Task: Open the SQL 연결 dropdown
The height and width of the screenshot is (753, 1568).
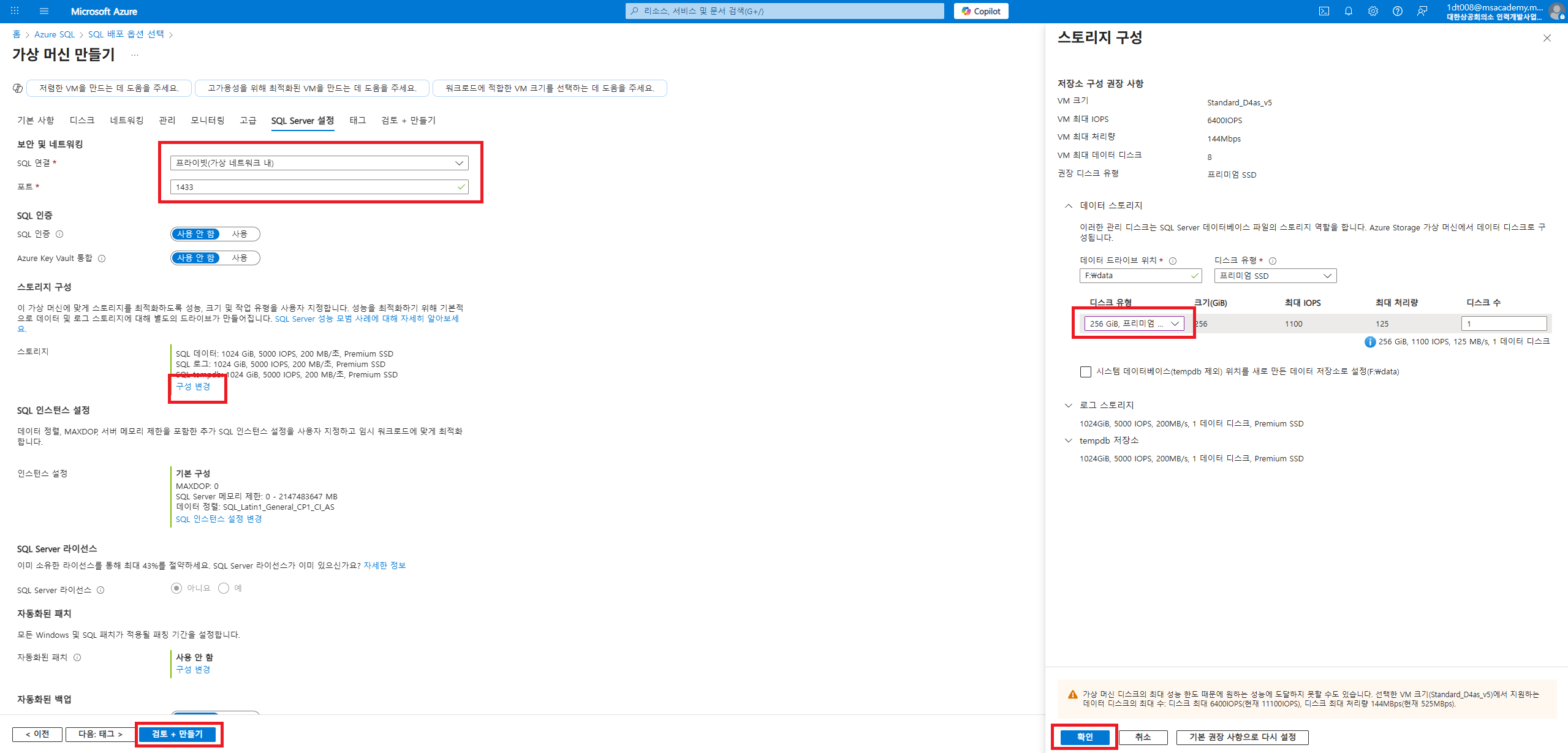Action: [x=319, y=163]
